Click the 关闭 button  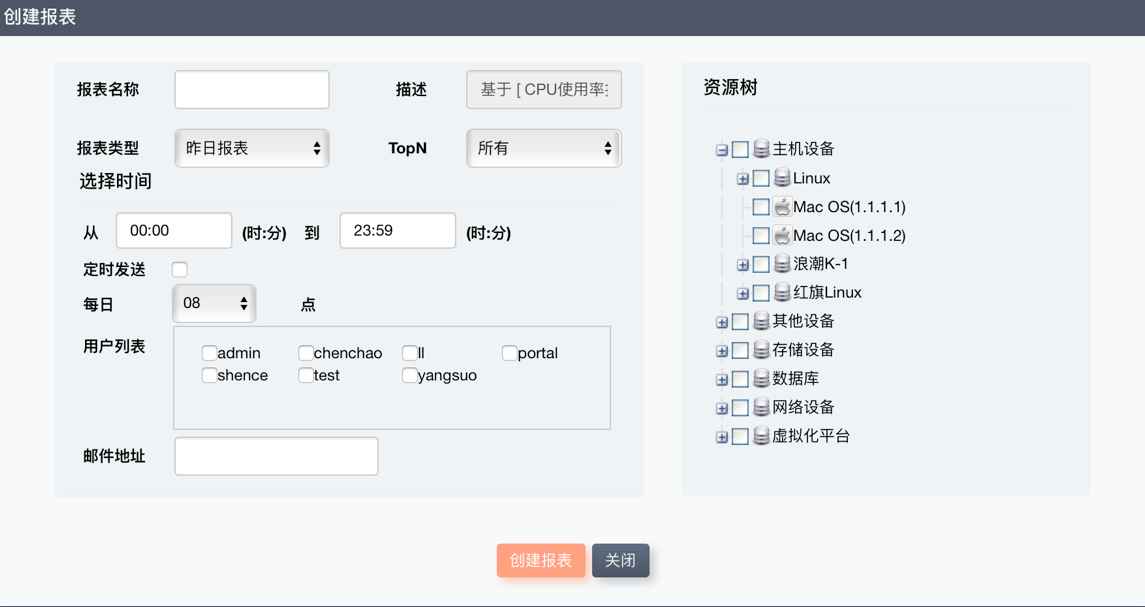point(620,560)
